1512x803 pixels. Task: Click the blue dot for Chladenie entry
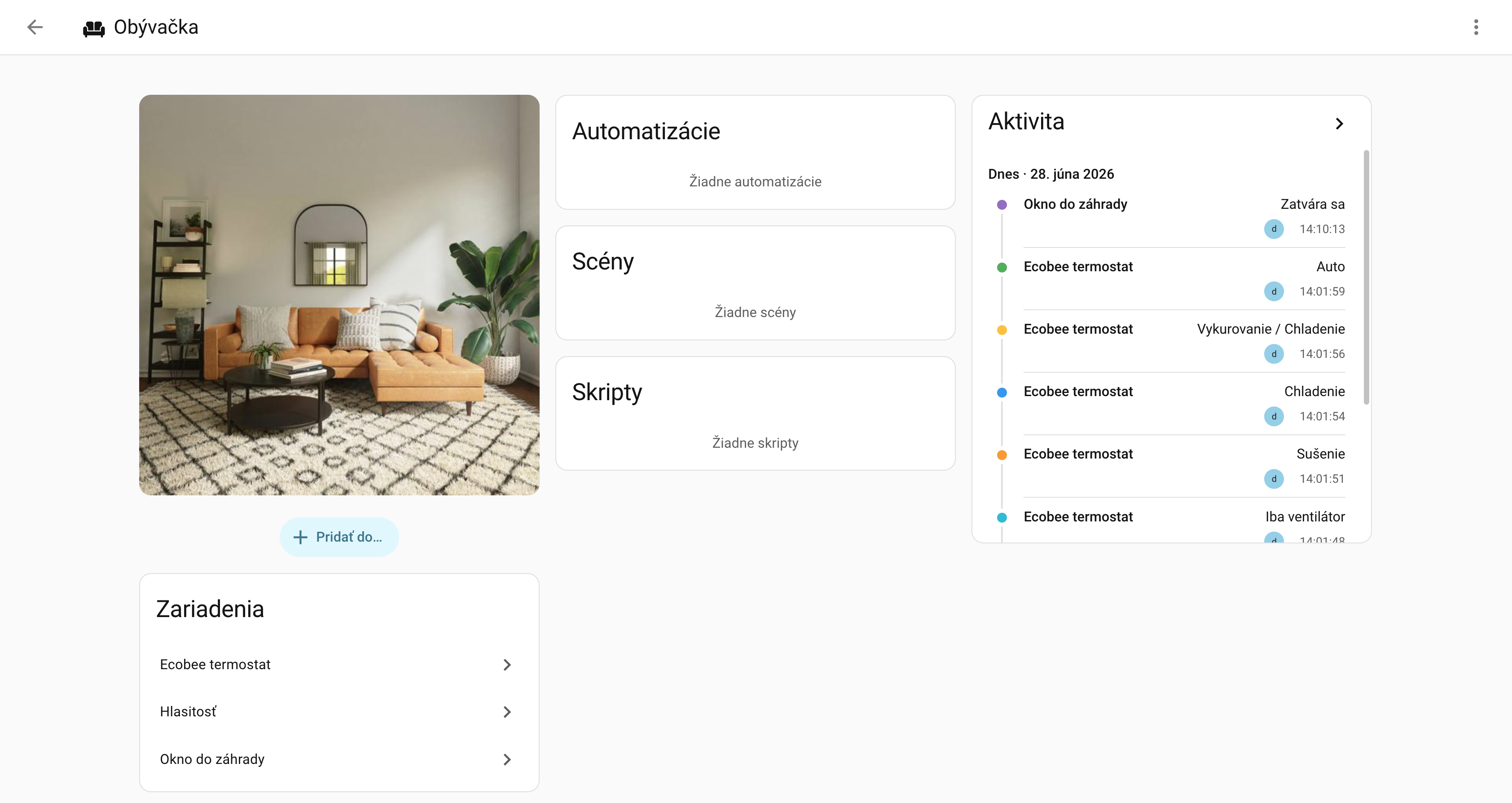pyautogui.click(x=1002, y=393)
